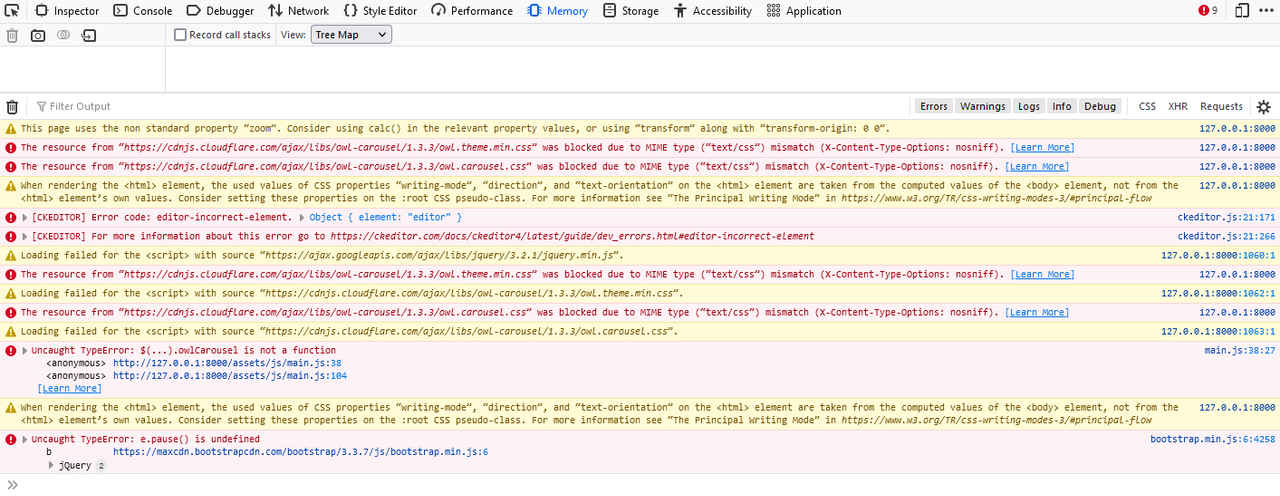
Task: Activate the element picker tool
Action: (x=12, y=11)
